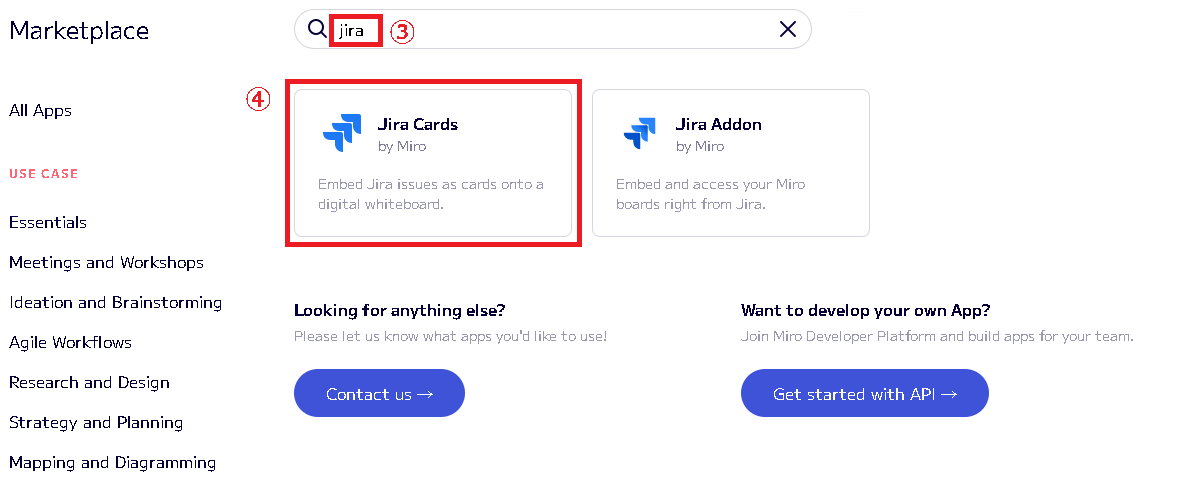Select All Apps in sidebar

point(40,111)
